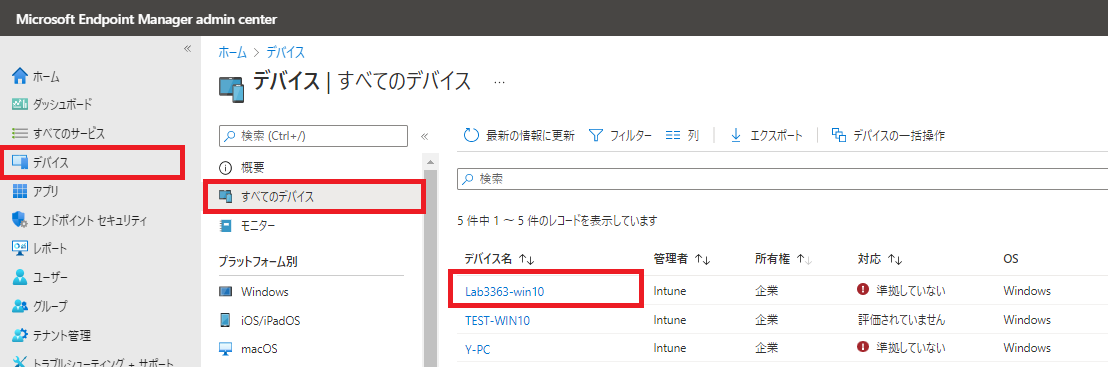Open the アプリ grid icon
Viewport: 1108px width, 367px height.
pyautogui.click(x=20, y=191)
